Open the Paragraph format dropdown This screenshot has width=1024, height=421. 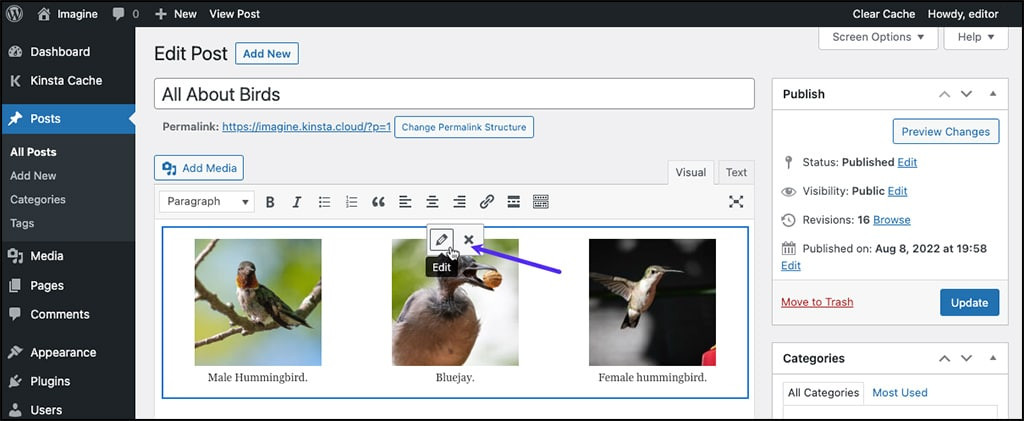click(x=207, y=202)
